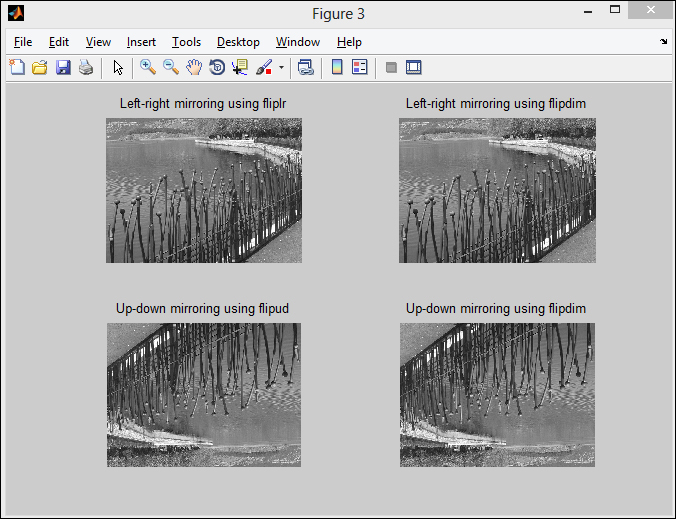Open the Desktop menu
Screen dimensions: 676x519
pos(238,42)
